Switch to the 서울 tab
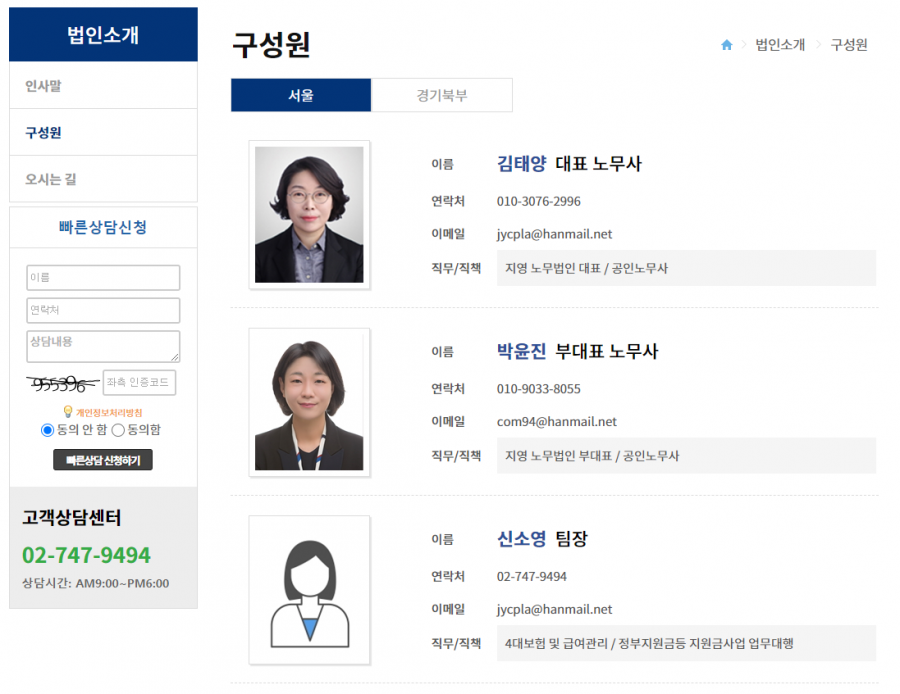900x694 pixels. (x=301, y=96)
